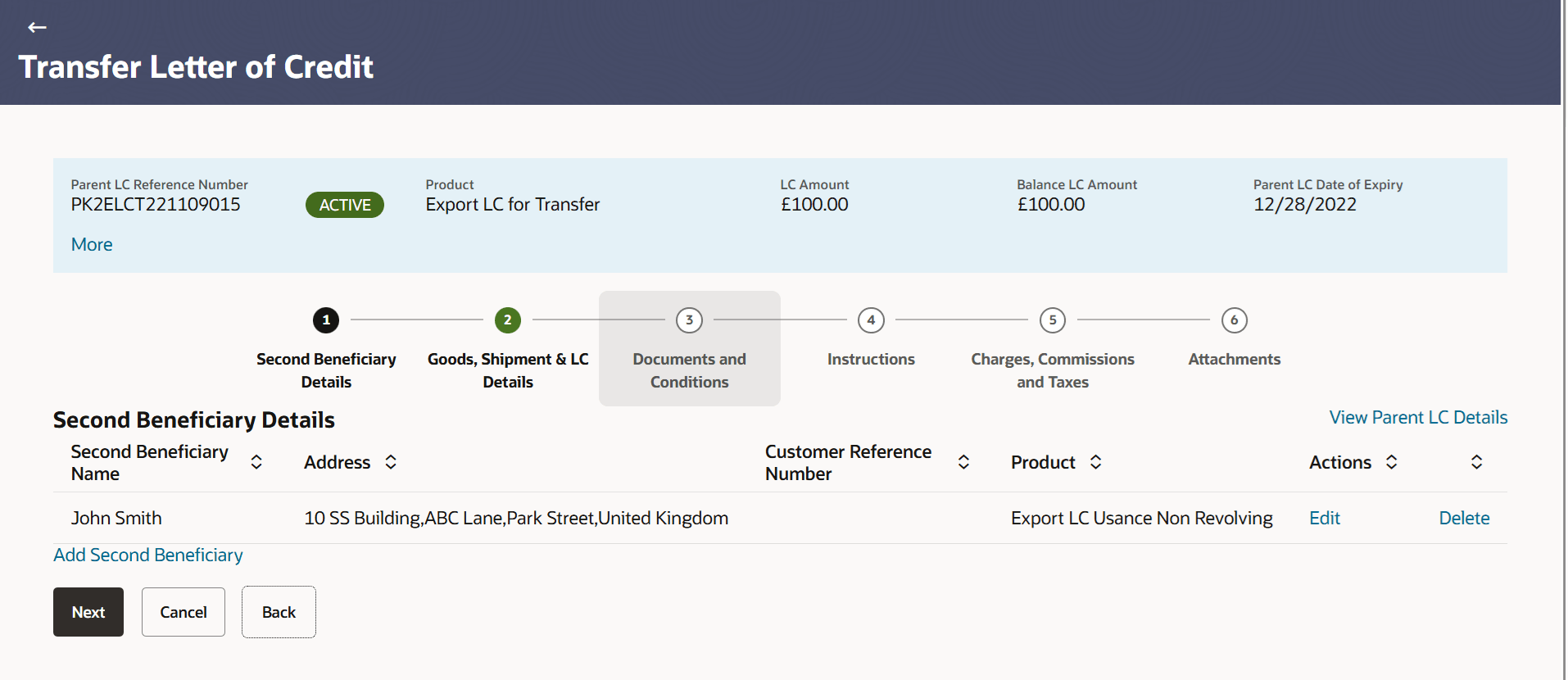The height and width of the screenshot is (680, 1568).
Task: Toggle sorting on the Product column
Action: (1095, 462)
